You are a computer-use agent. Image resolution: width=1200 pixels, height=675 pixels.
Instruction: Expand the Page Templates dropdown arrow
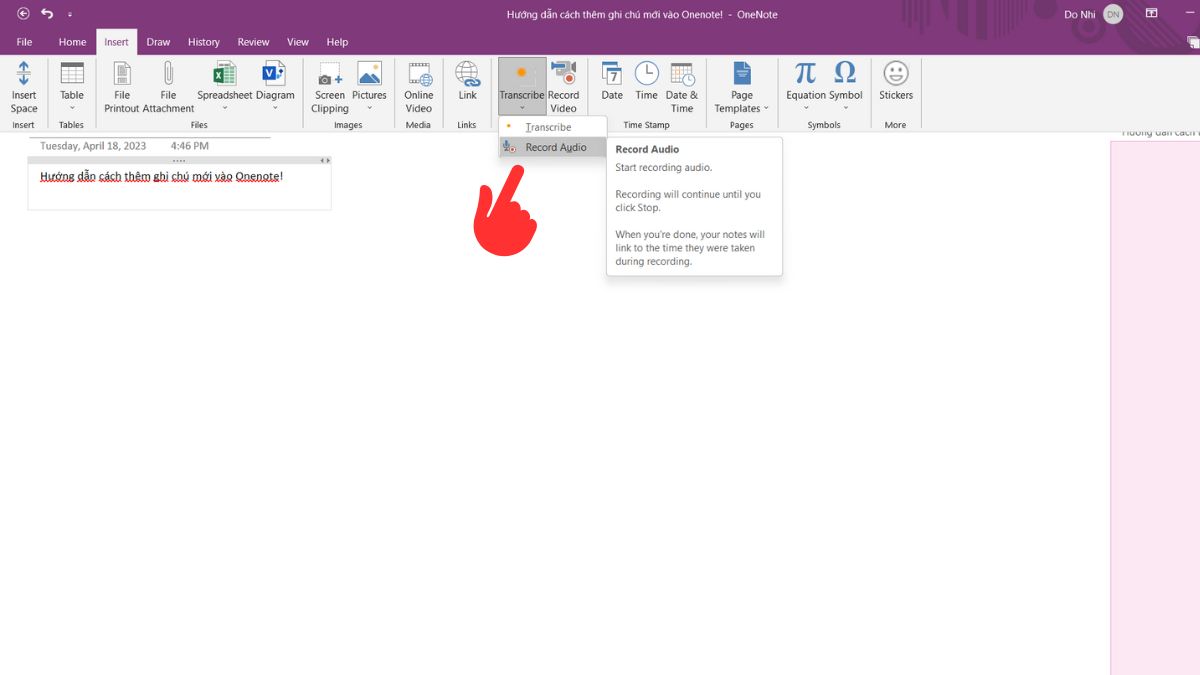click(x=766, y=109)
